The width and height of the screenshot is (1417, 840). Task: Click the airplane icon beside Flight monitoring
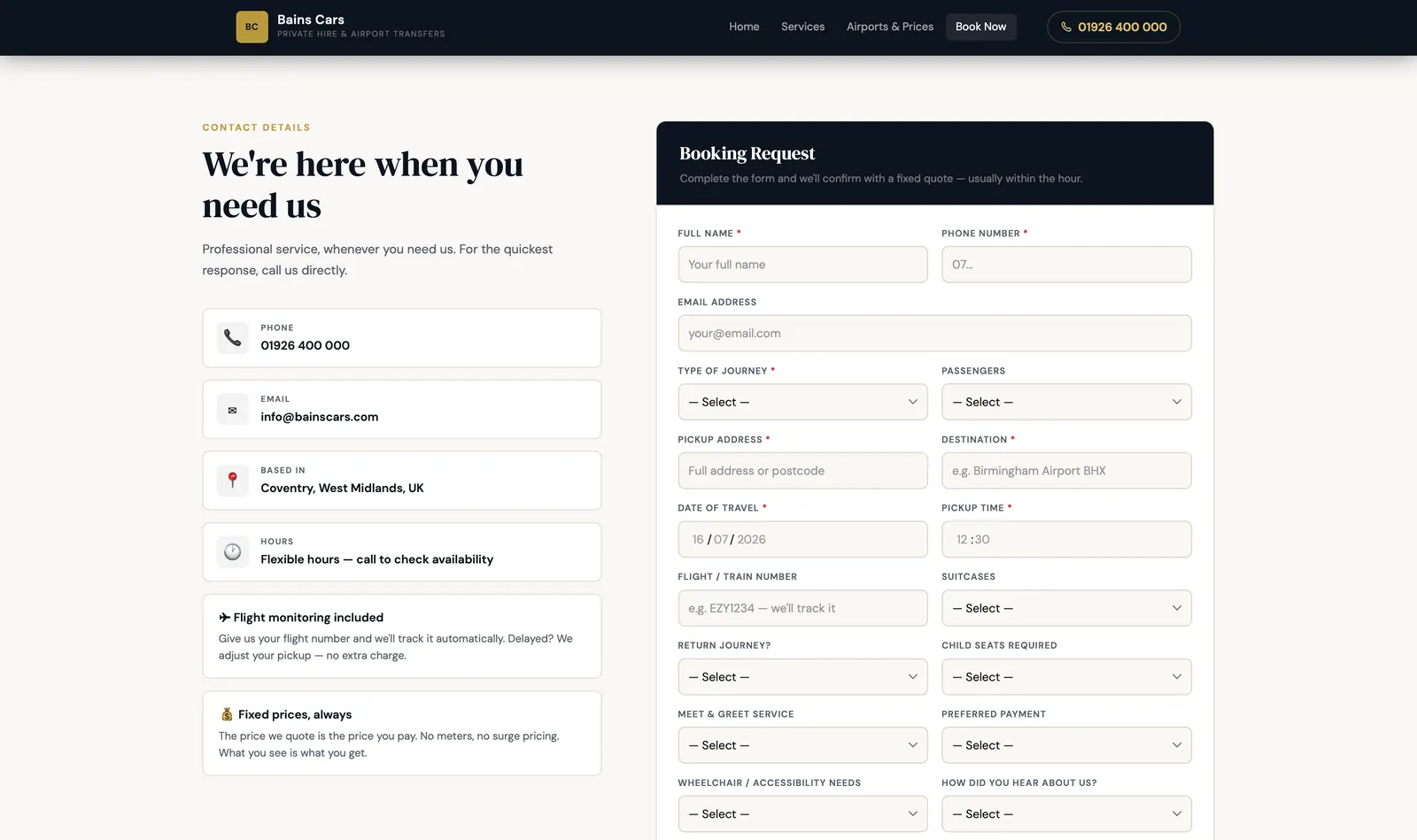pyautogui.click(x=225, y=618)
